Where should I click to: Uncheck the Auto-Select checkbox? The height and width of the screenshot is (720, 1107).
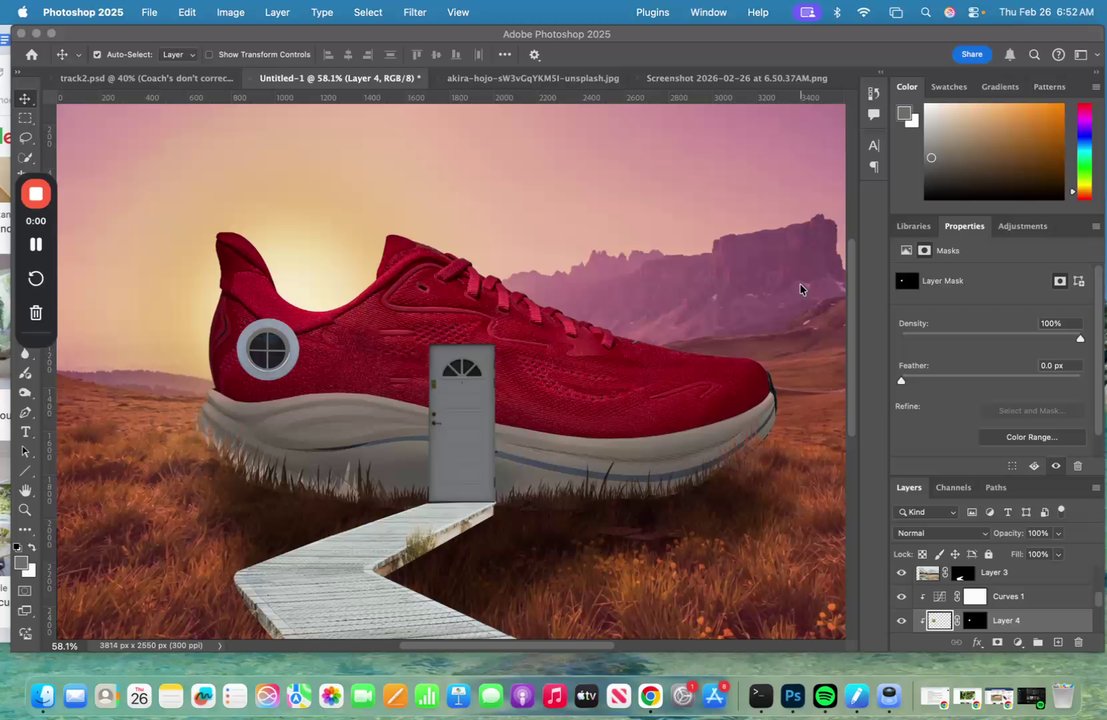[97, 55]
